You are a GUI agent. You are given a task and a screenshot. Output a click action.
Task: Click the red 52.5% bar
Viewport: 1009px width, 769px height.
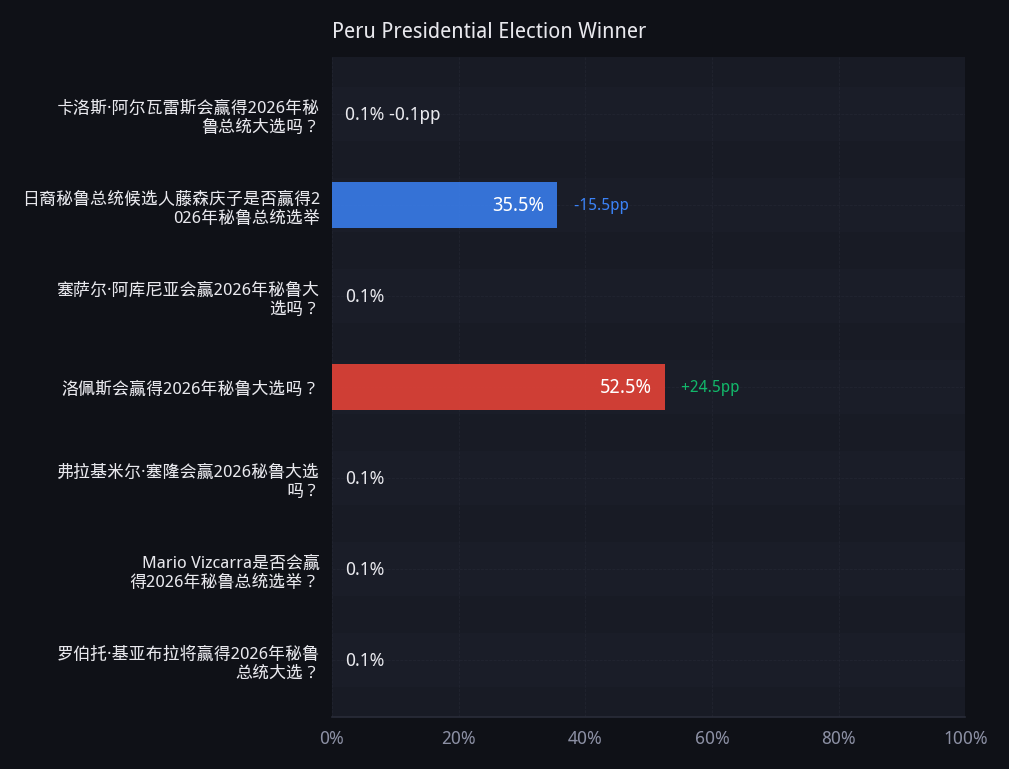click(498, 387)
